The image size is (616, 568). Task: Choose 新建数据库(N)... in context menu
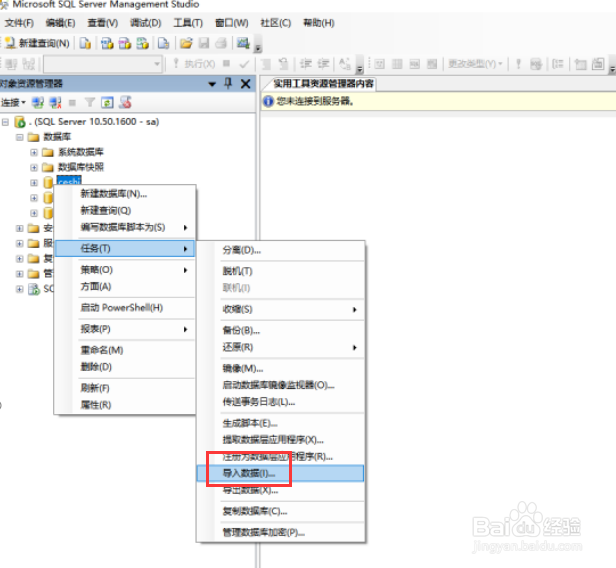[x=125, y=194]
